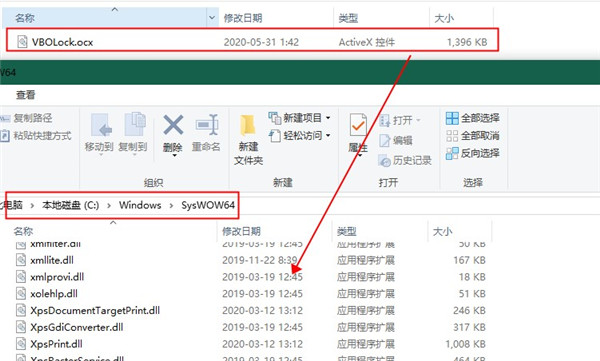Click the 167 KB size of xmllite.dll
The width and height of the screenshot is (600, 361).
pyautogui.click(x=469, y=260)
